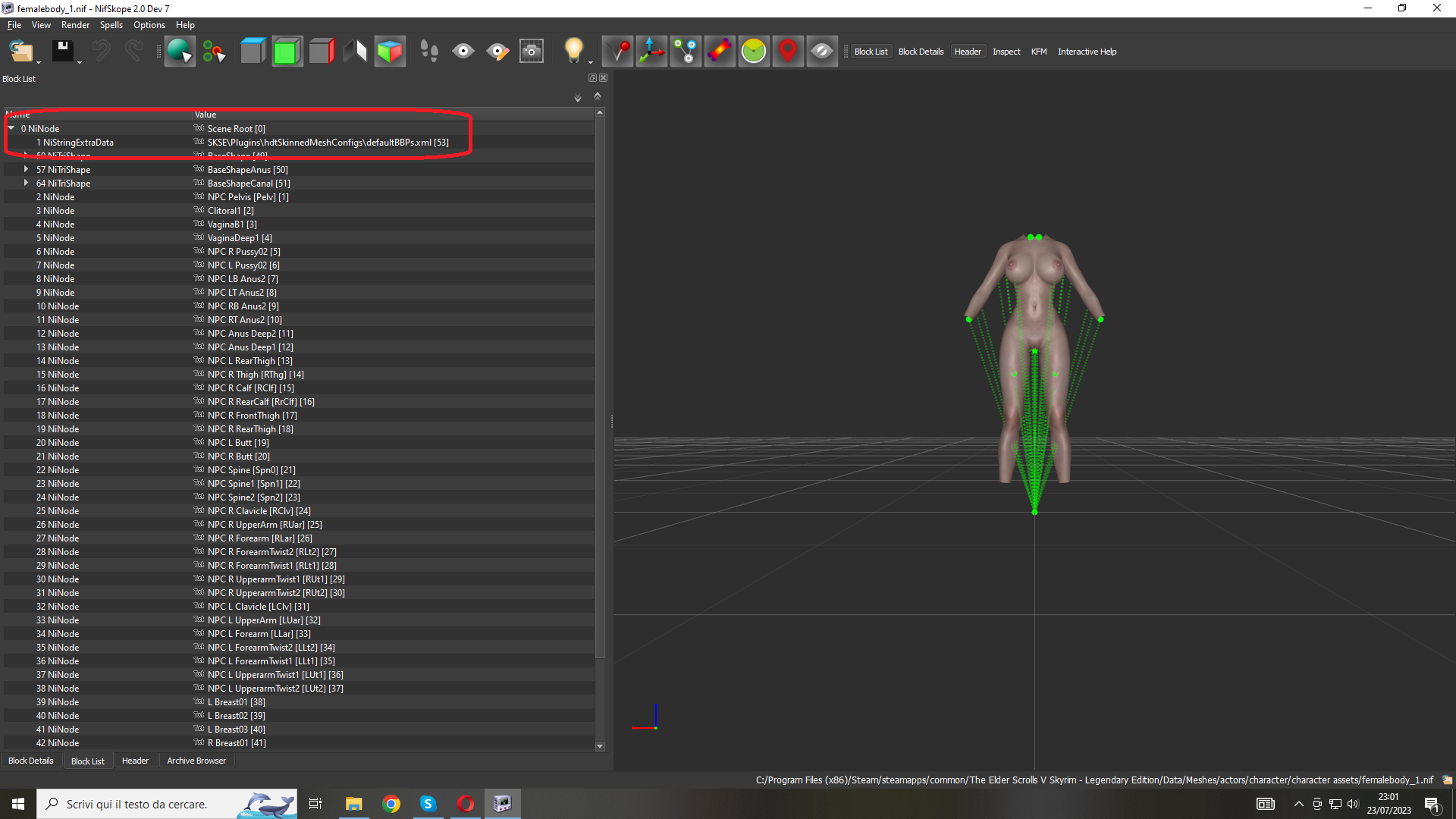This screenshot has height=819, width=1456.
Task: Click the block list vertical scrollbar
Action: (600, 387)
